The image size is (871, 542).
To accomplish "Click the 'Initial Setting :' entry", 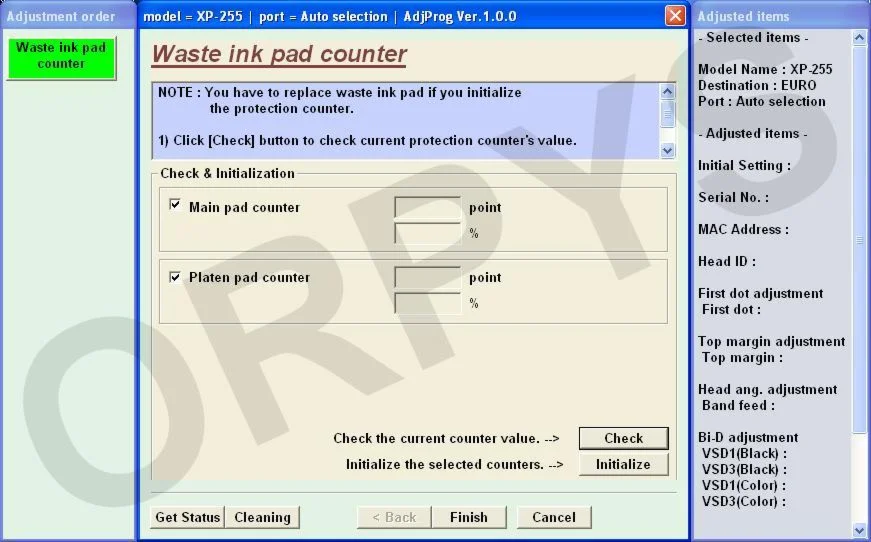I will pos(744,165).
